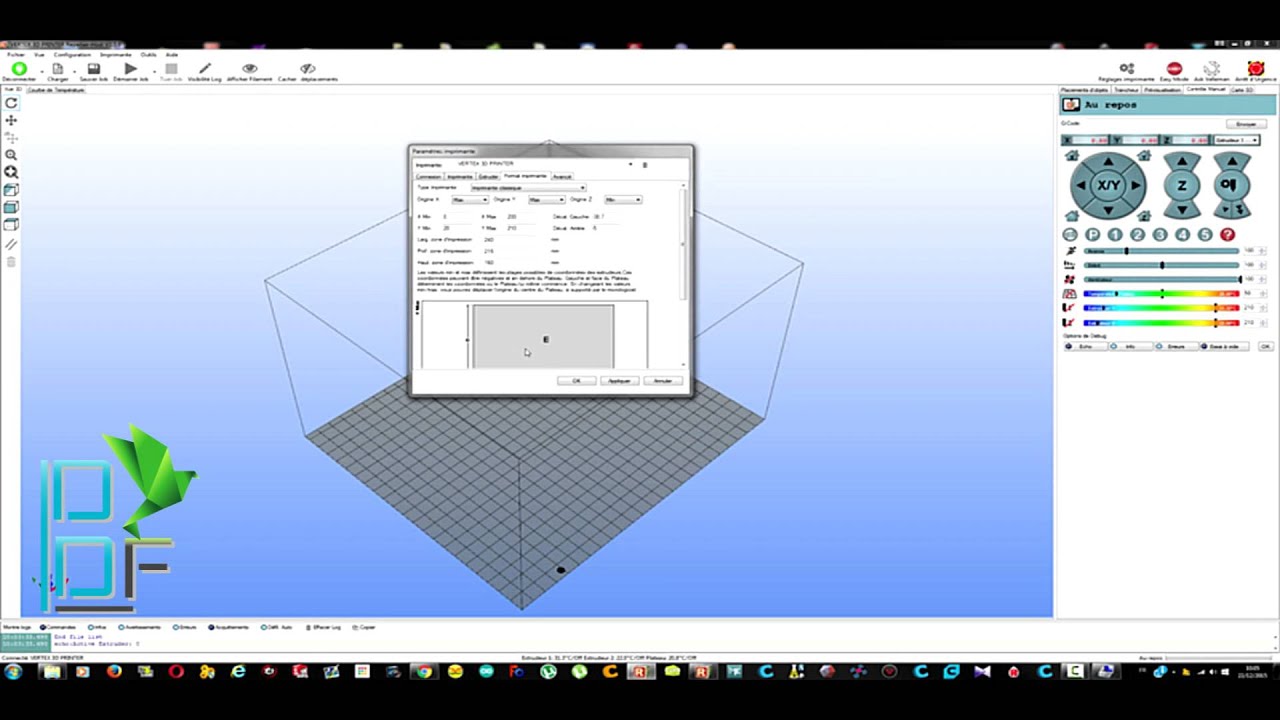
Task: Click the Envoyer G-Code button
Action: click(x=1246, y=124)
